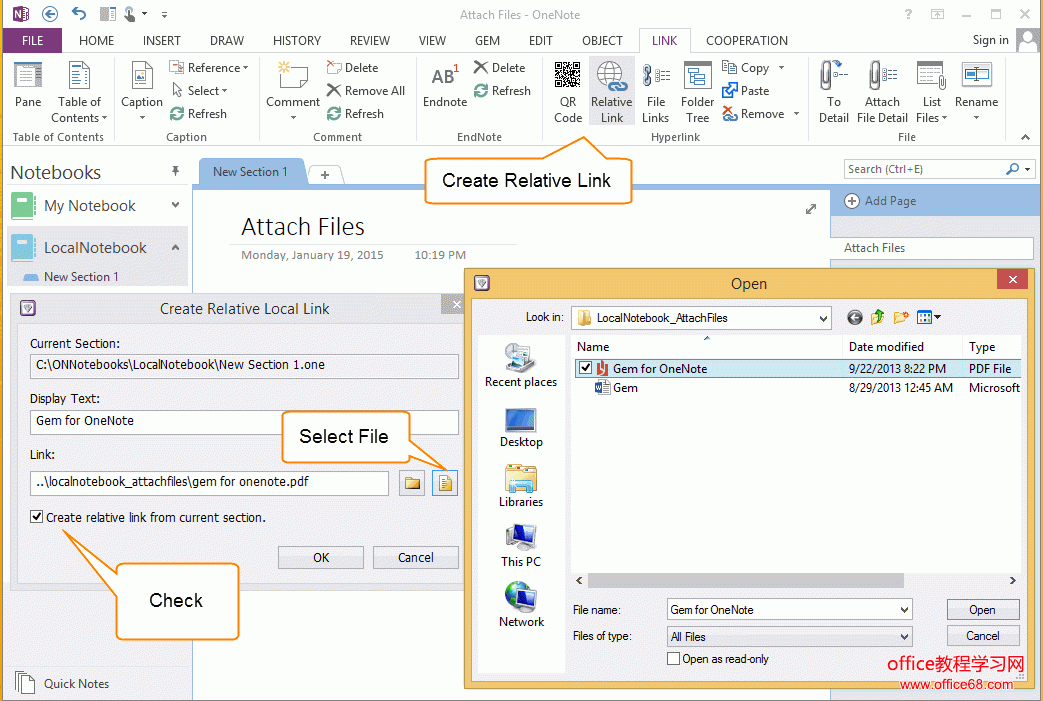Switch to the INSERT ribbon tab
The height and width of the screenshot is (701, 1043).
click(x=161, y=41)
